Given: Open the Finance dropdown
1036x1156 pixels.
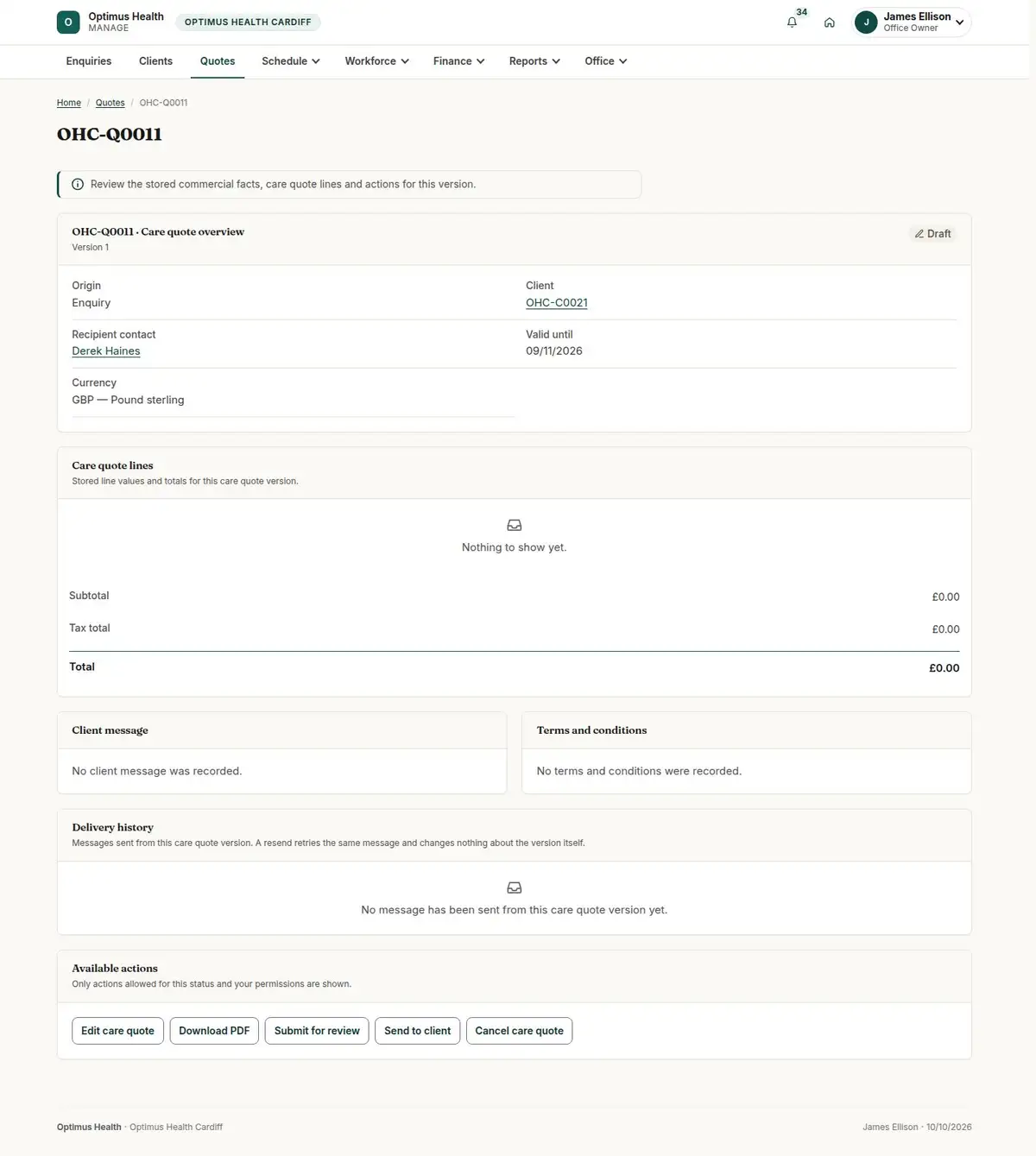Looking at the screenshot, I should click(x=458, y=61).
